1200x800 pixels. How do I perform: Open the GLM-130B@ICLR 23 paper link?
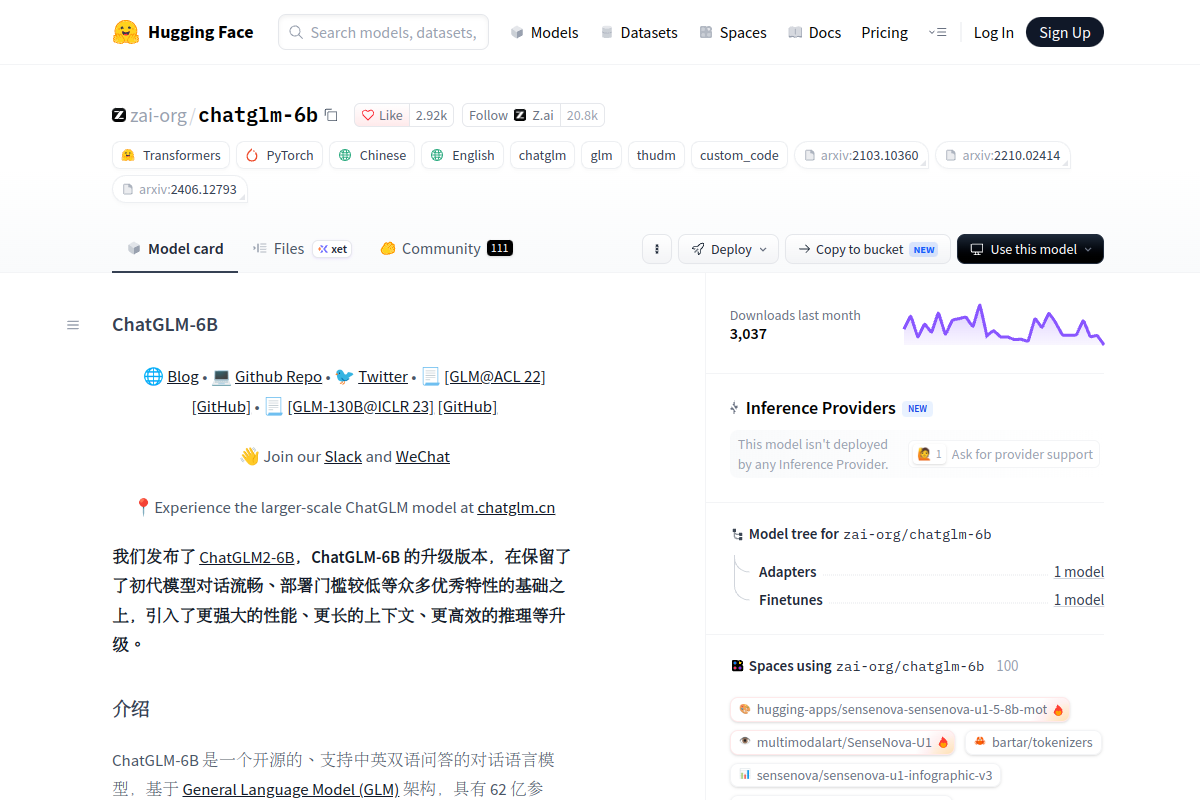pyautogui.click(x=361, y=407)
